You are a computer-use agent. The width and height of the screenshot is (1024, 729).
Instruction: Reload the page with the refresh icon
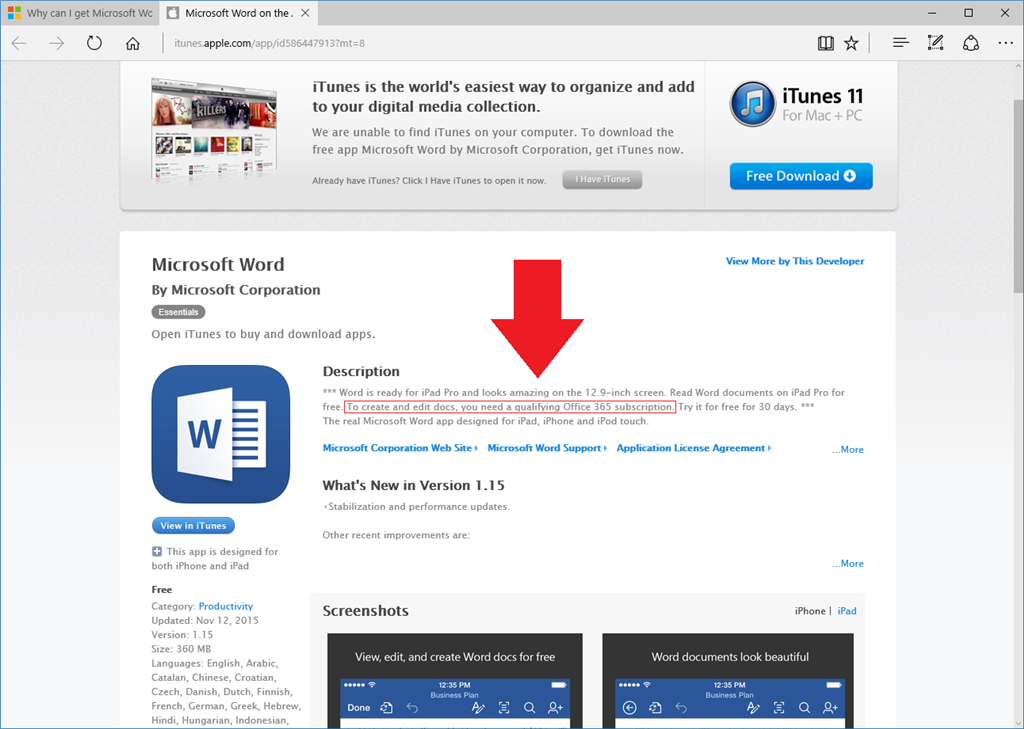[95, 44]
